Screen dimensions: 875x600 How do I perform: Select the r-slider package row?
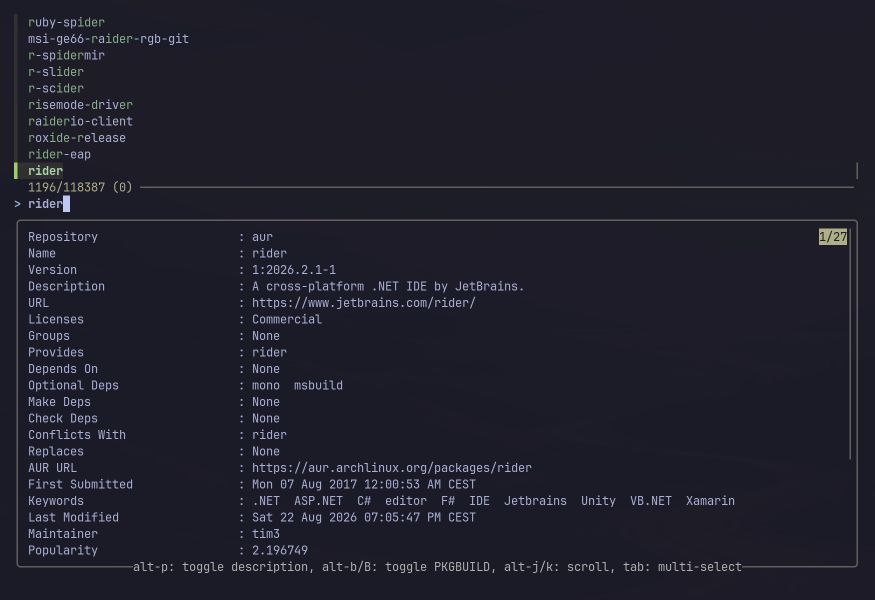(x=56, y=72)
